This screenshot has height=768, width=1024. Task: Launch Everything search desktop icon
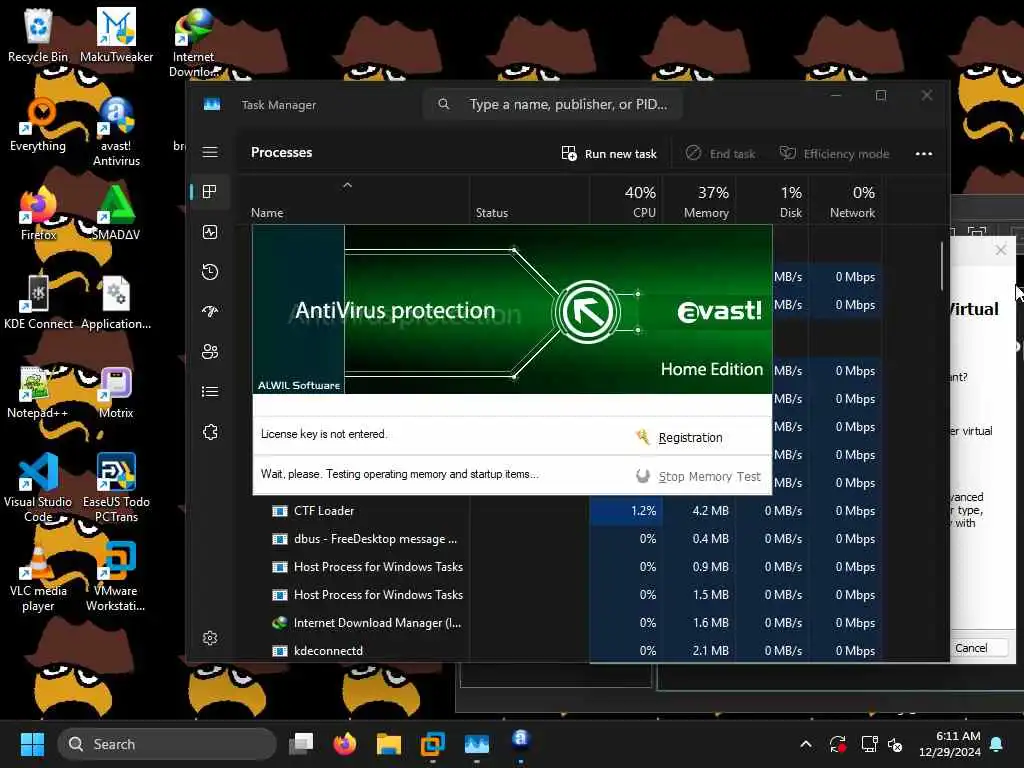[x=38, y=125]
